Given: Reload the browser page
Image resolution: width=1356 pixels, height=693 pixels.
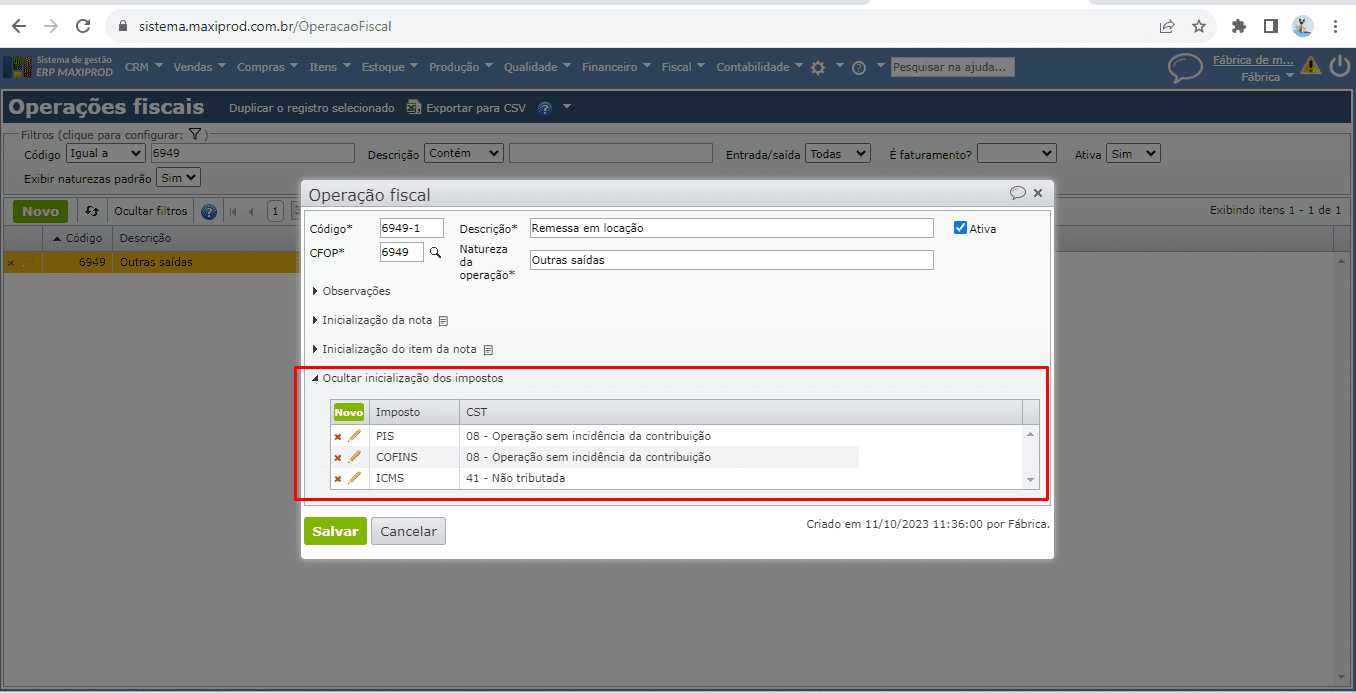Looking at the screenshot, I should click(x=84, y=26).
